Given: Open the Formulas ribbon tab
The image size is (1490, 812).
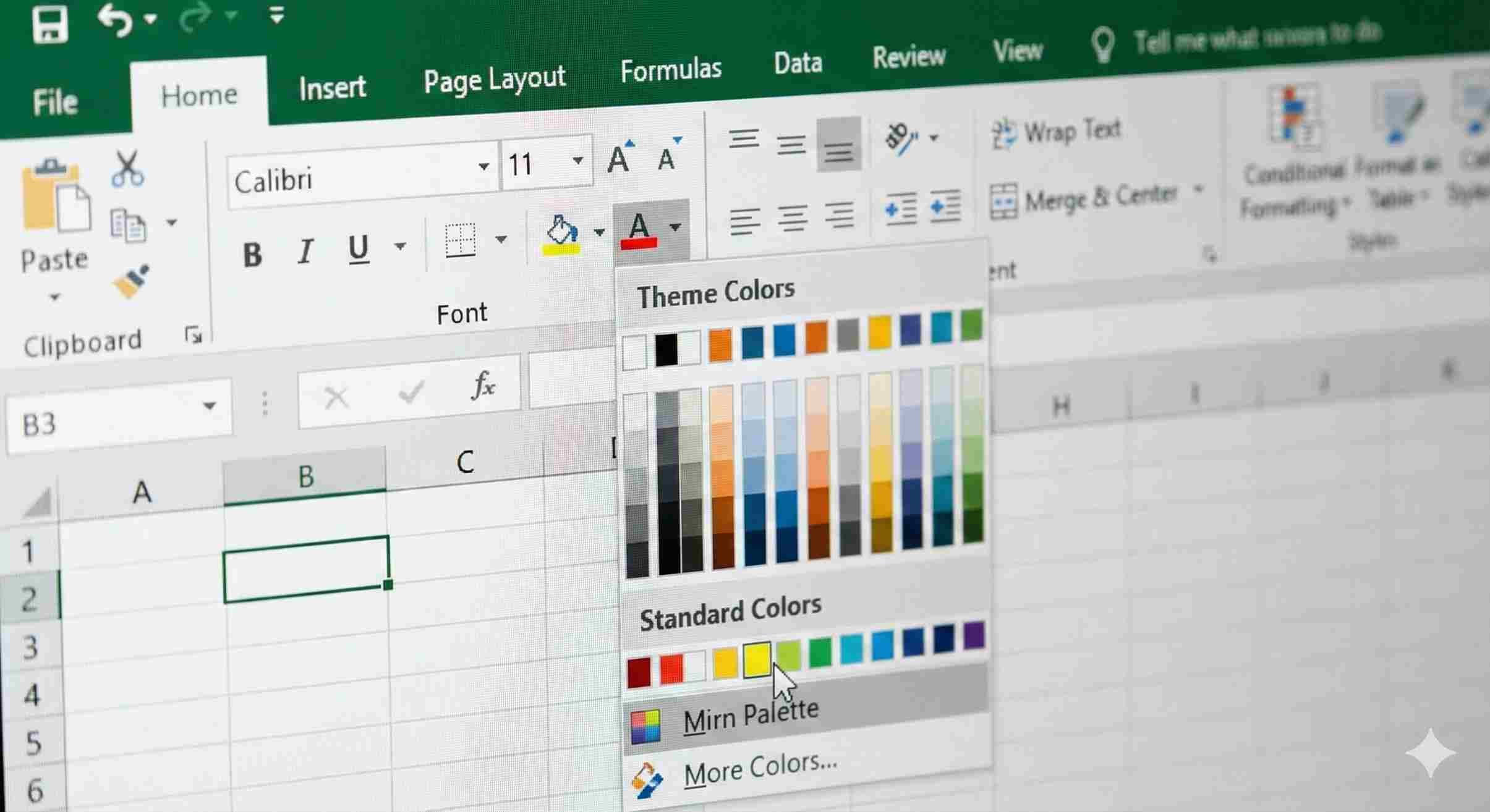Looking at the screenshot, I should (671, 70).
